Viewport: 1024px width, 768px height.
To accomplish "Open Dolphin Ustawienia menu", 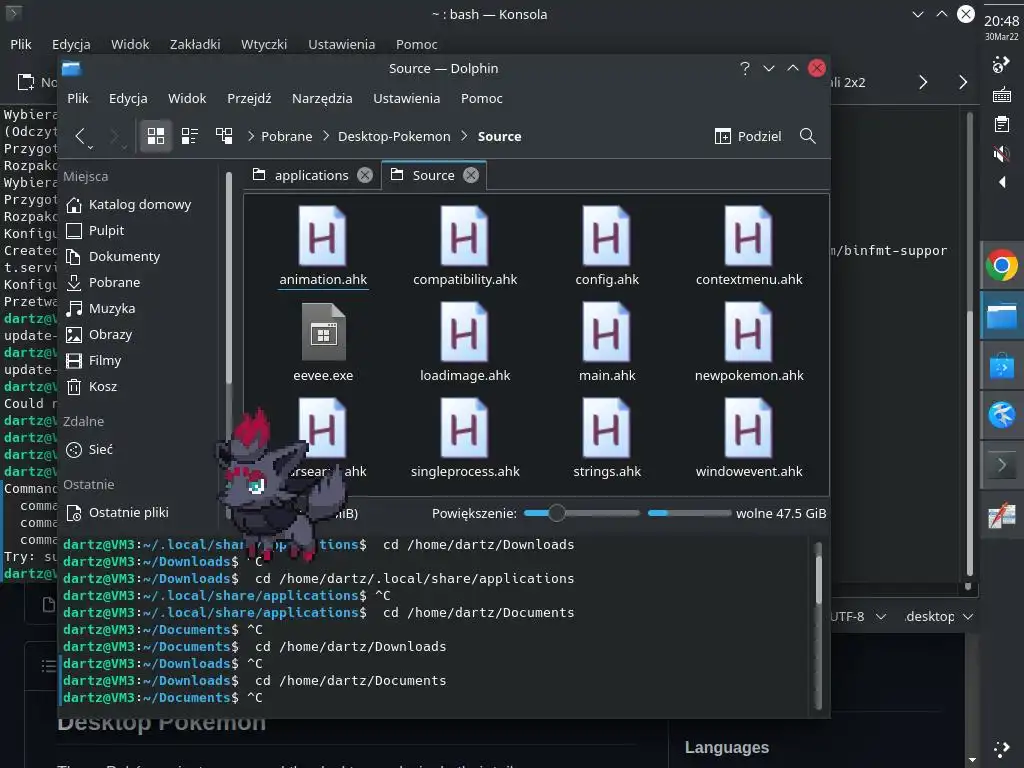I will (x=406, y=98).
